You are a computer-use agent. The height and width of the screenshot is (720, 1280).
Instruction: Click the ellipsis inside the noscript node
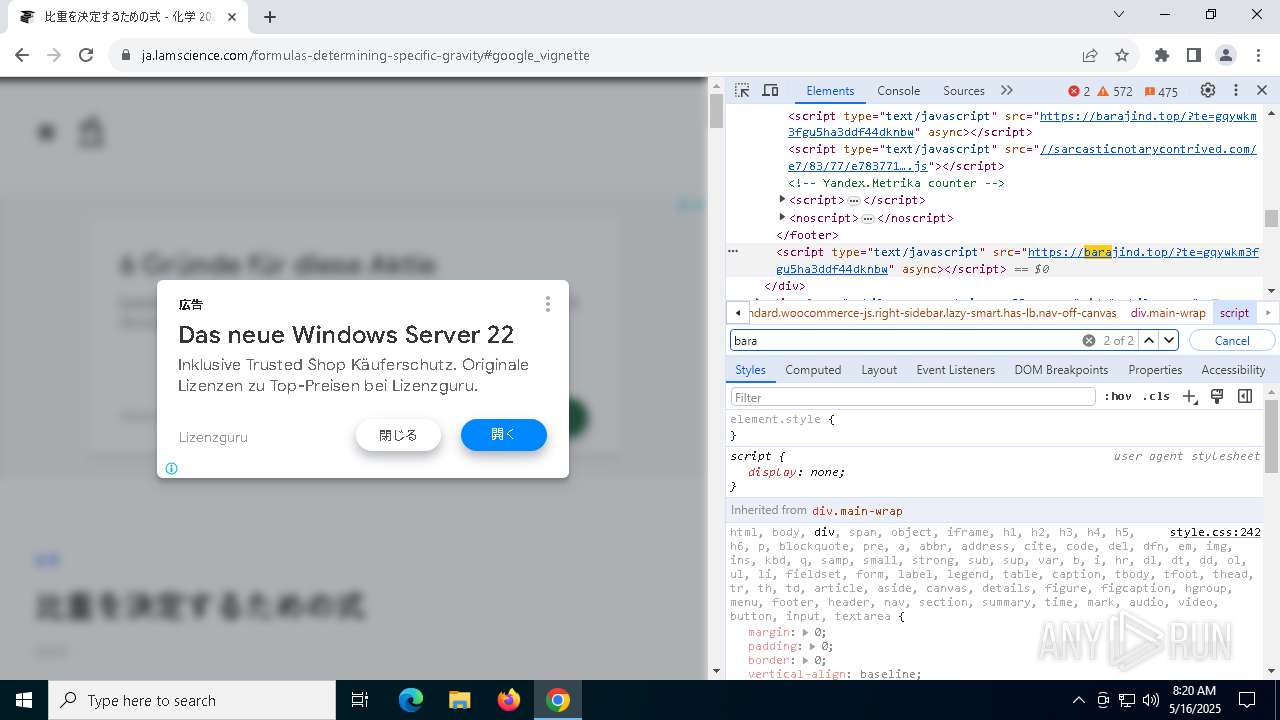pyautogui.click(x=868, y=218)
